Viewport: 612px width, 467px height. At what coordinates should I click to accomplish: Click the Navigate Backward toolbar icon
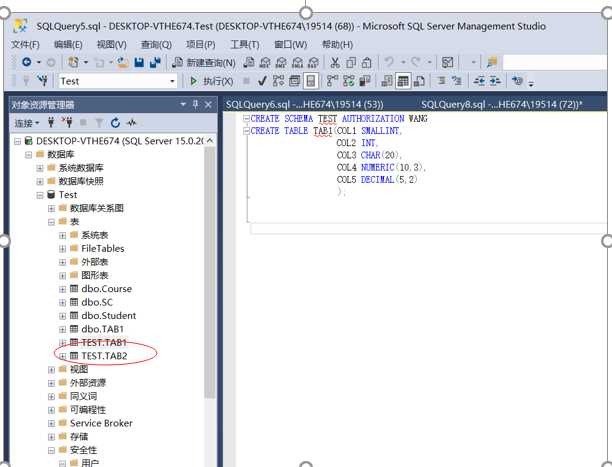click(x=27, y=62)
